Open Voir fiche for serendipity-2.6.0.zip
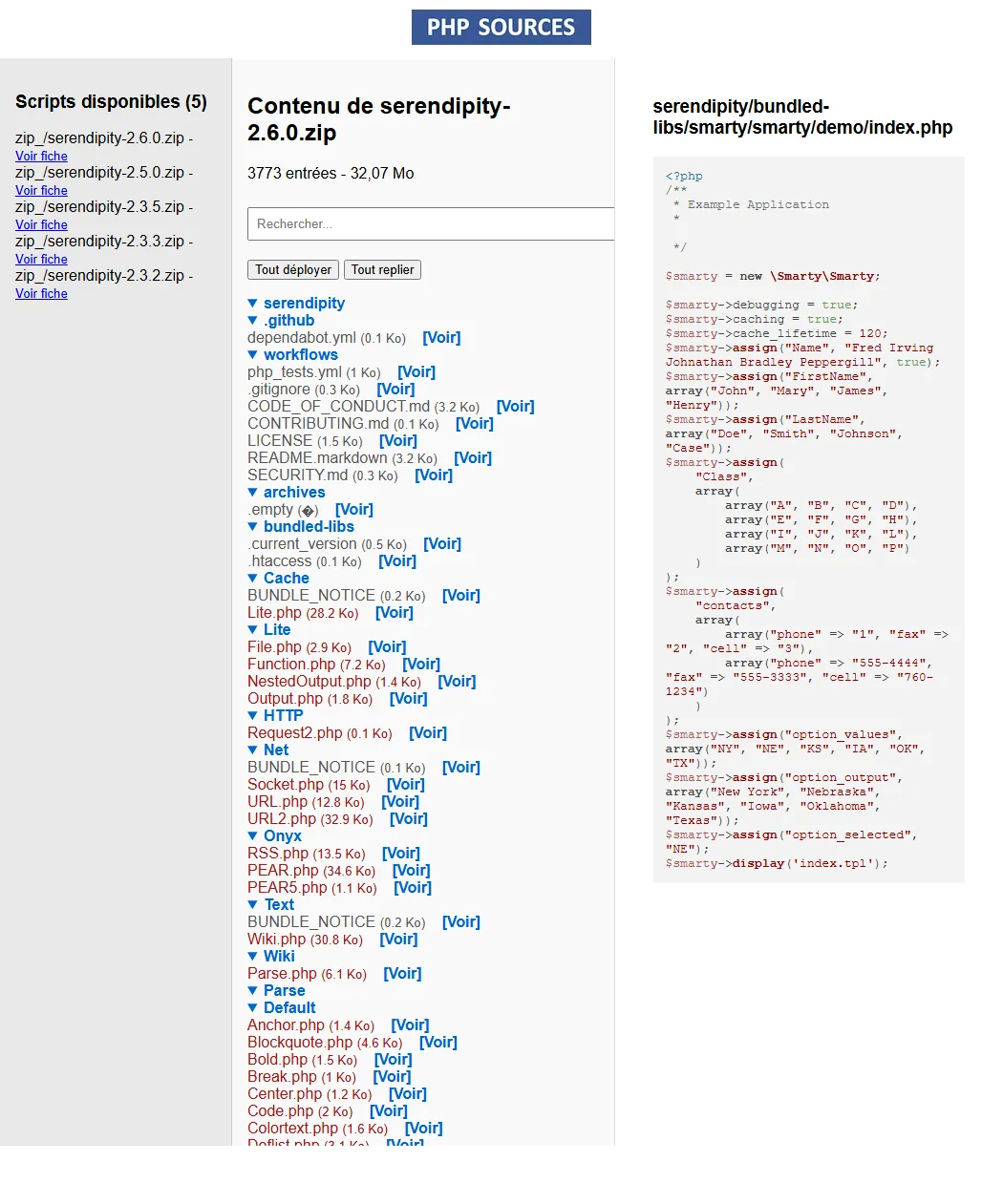The image size is (1003, 1204). (41, 157)
